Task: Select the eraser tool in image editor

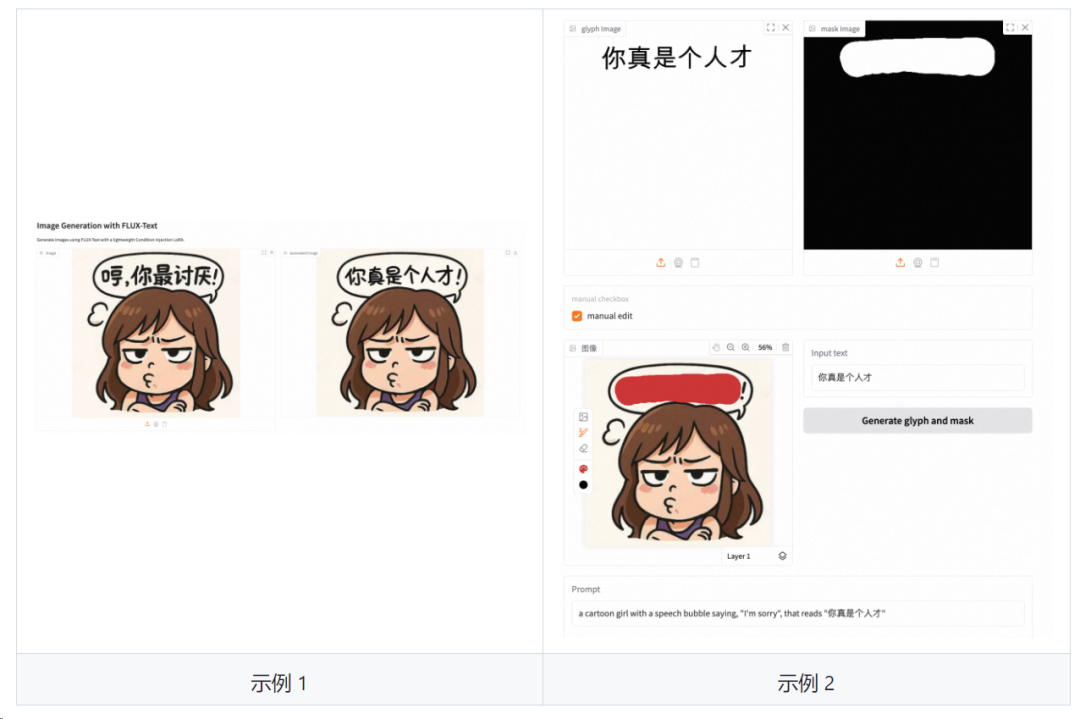Action: 583,448
